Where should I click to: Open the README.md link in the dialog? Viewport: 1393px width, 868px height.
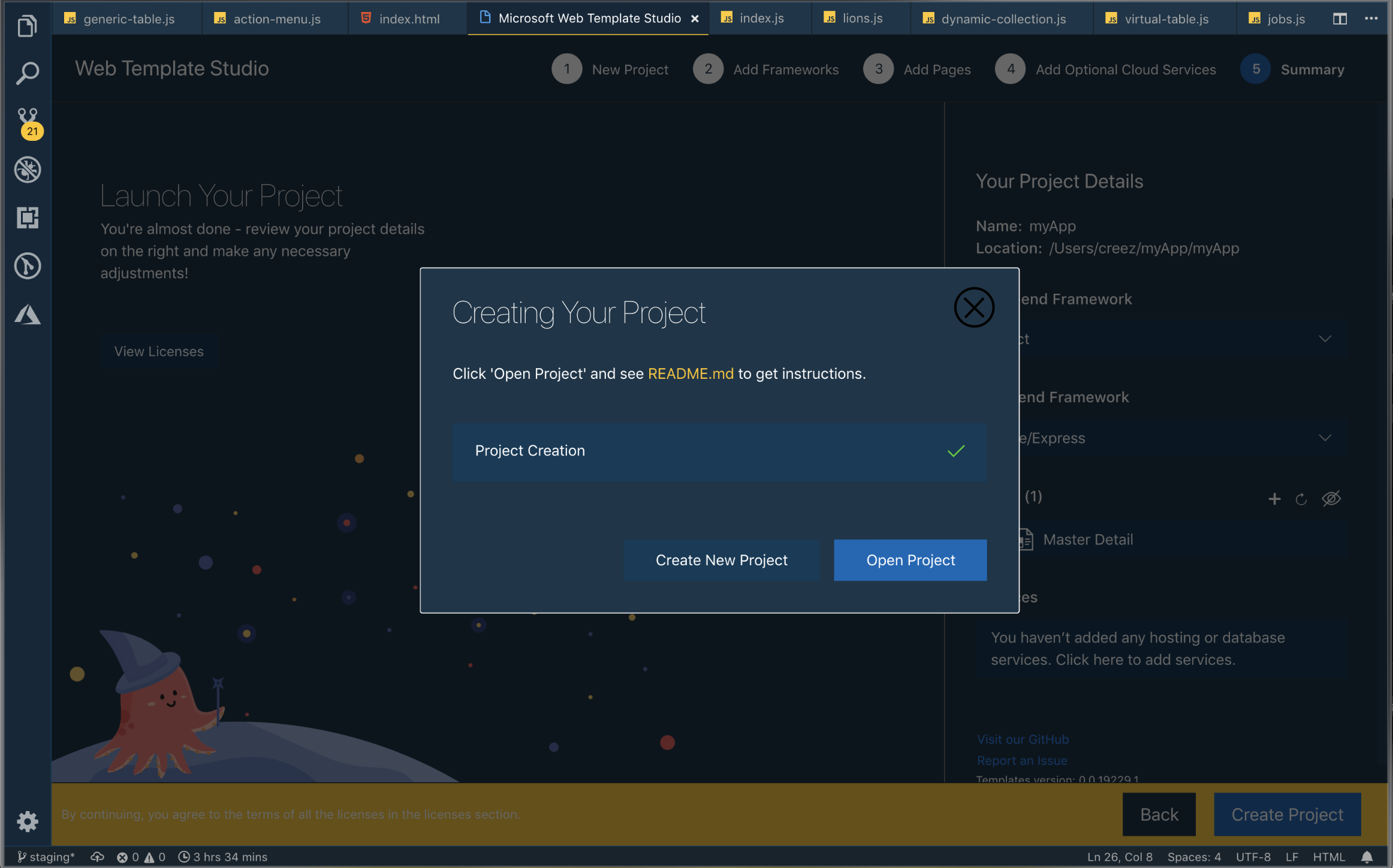(x=691, y=373)
